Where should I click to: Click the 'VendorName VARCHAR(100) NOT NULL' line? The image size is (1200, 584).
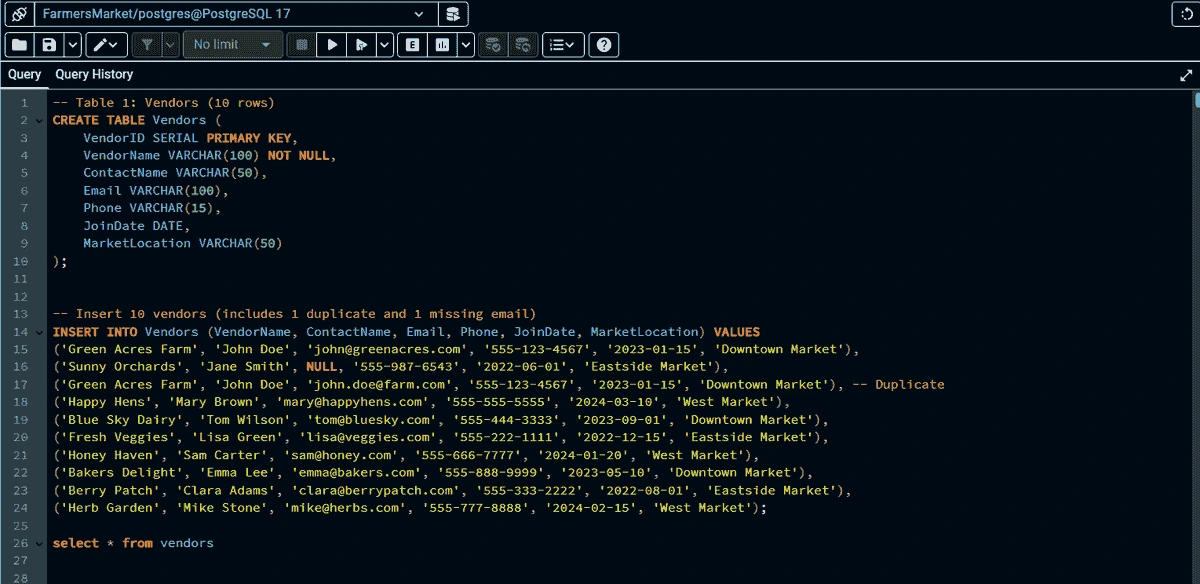[x=210, y=155]
